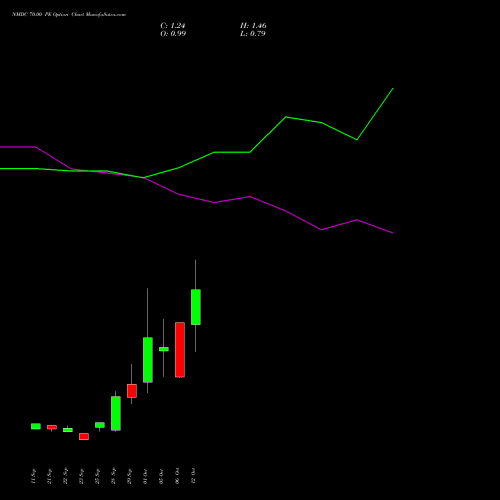Select the small green candlestick for 05 Oct
The image size is (500, 500).
(164, 349)
